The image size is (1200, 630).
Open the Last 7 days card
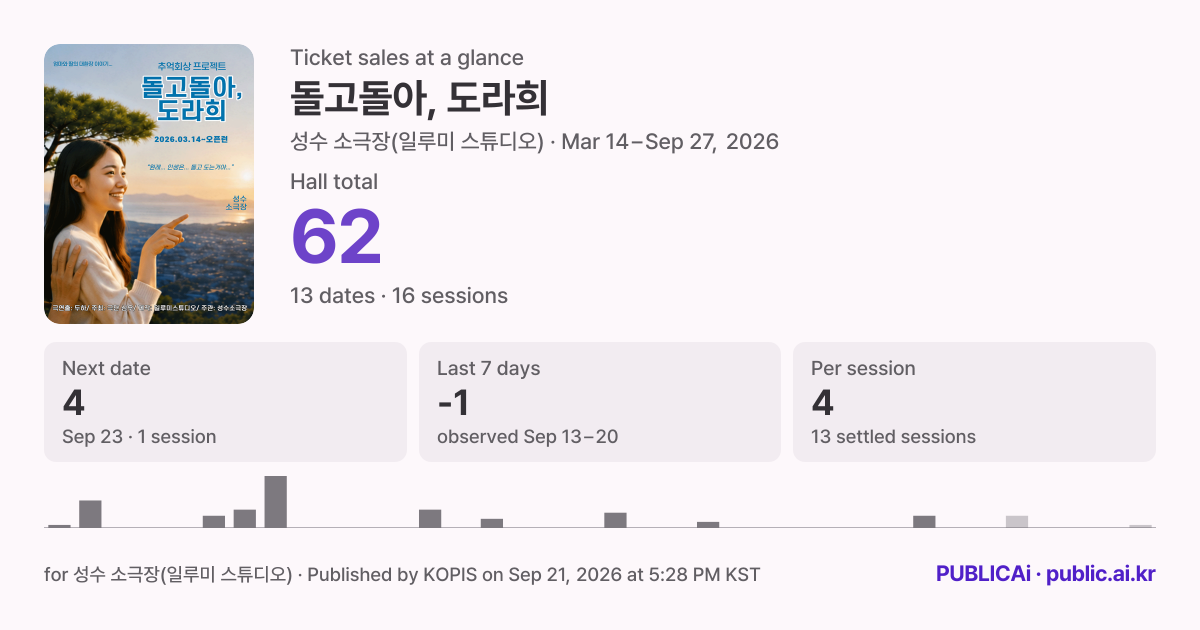(x=600, y=402)
